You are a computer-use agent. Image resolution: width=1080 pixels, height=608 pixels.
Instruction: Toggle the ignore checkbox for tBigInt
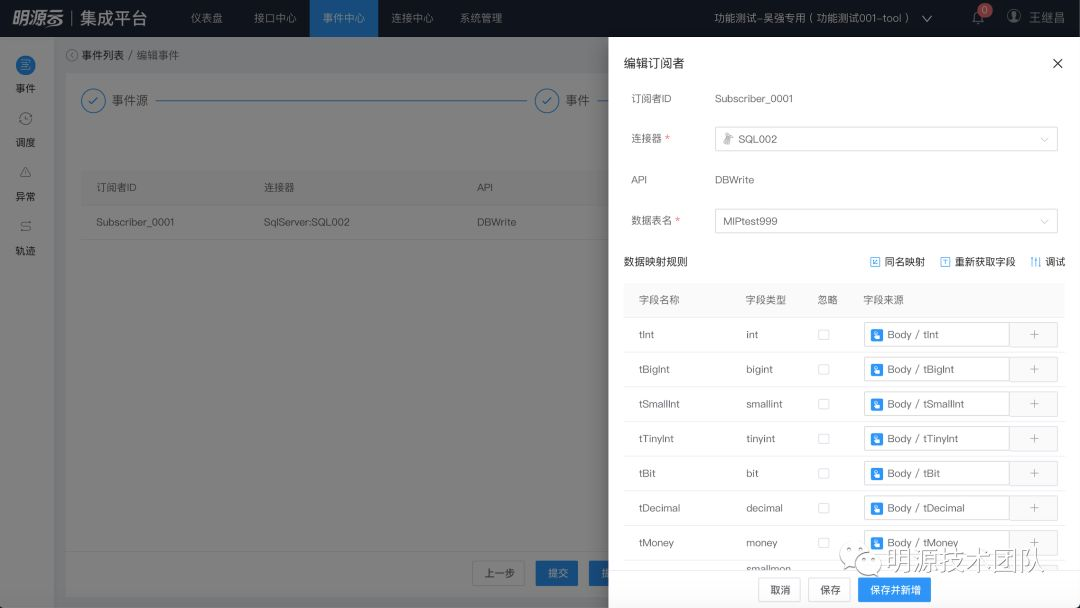coord(823,369)
